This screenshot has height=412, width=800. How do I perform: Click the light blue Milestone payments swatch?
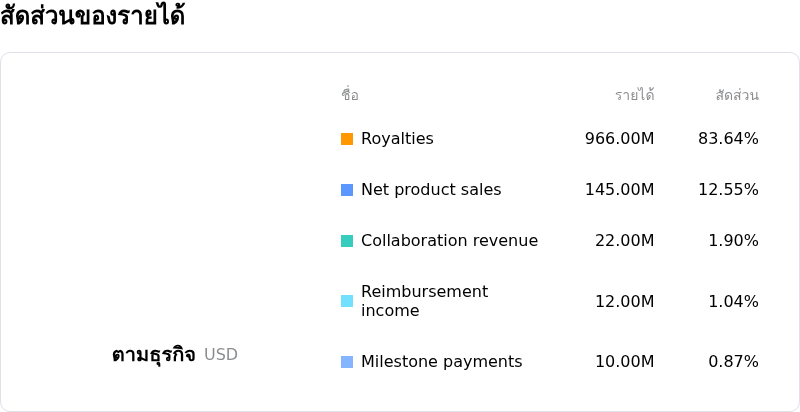(x=347, y=362)
